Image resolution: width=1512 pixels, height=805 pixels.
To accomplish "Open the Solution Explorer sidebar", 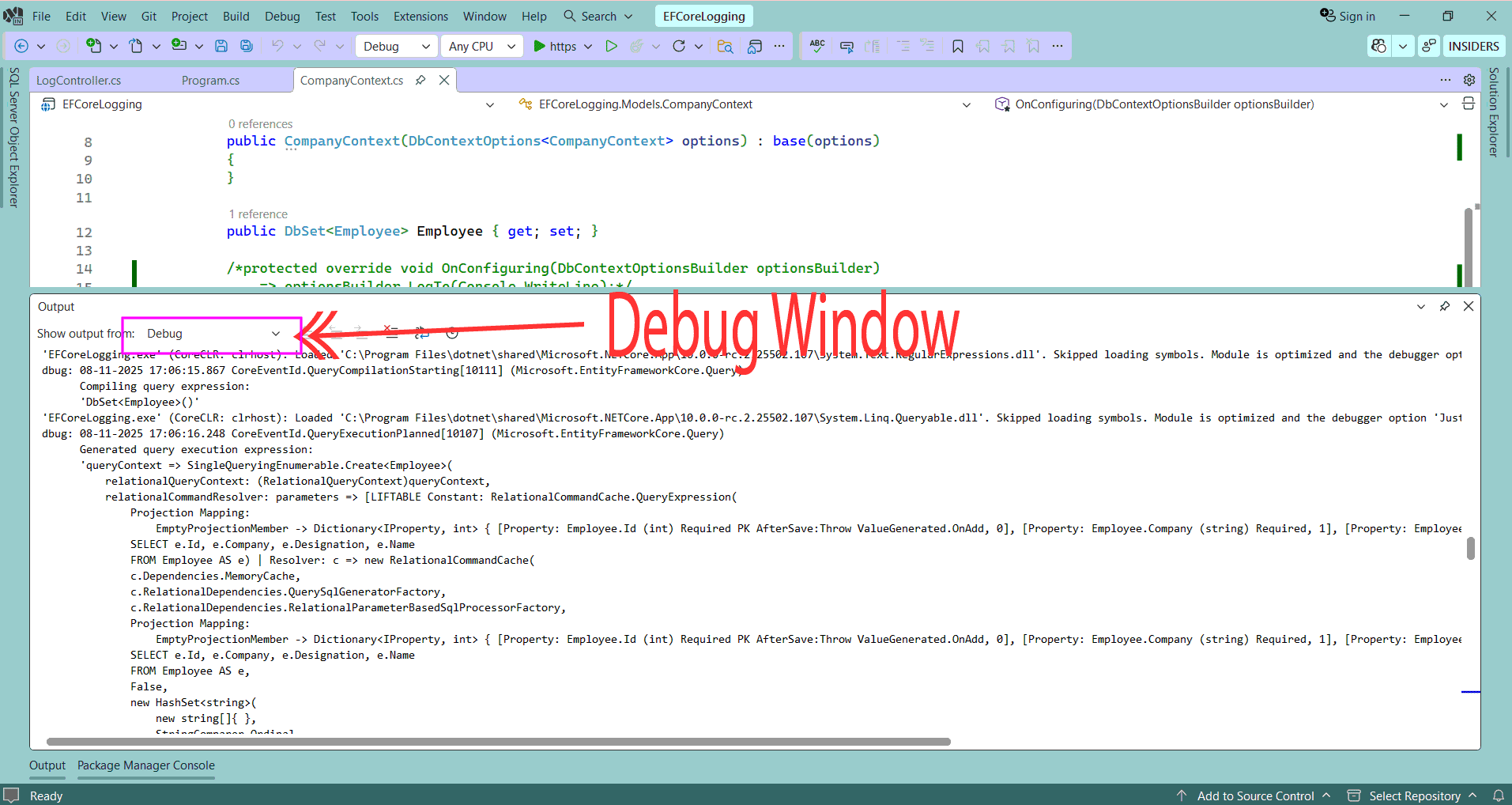I will (x=1492, y=111).
